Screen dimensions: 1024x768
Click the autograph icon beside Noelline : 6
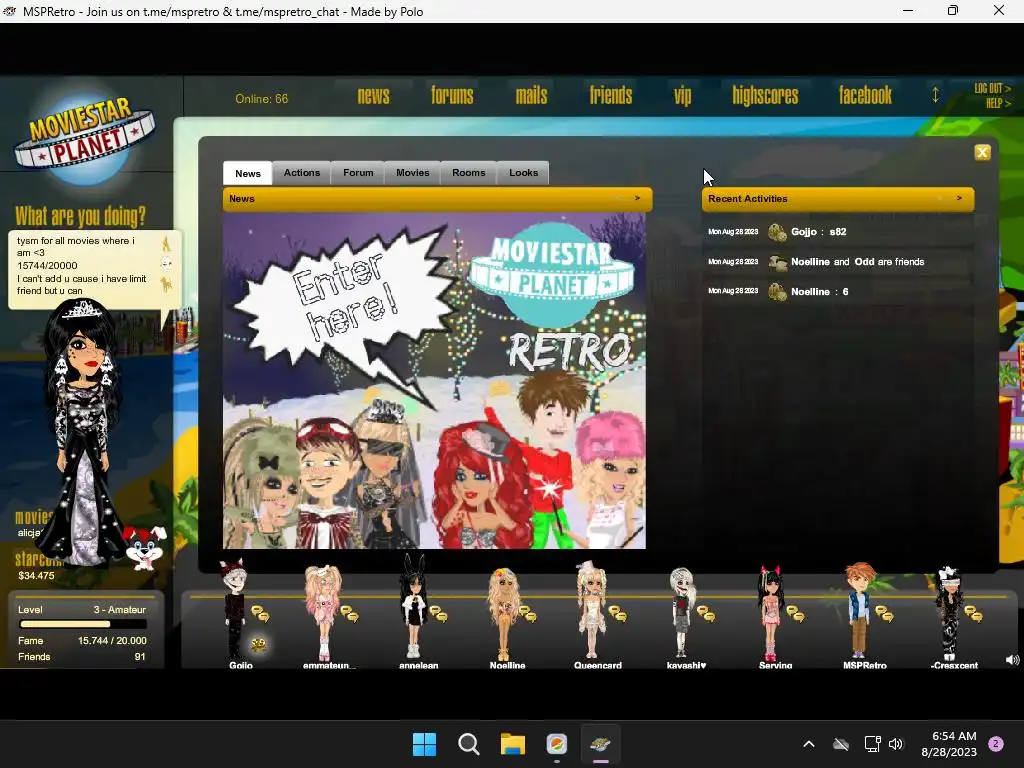(777, 291)
